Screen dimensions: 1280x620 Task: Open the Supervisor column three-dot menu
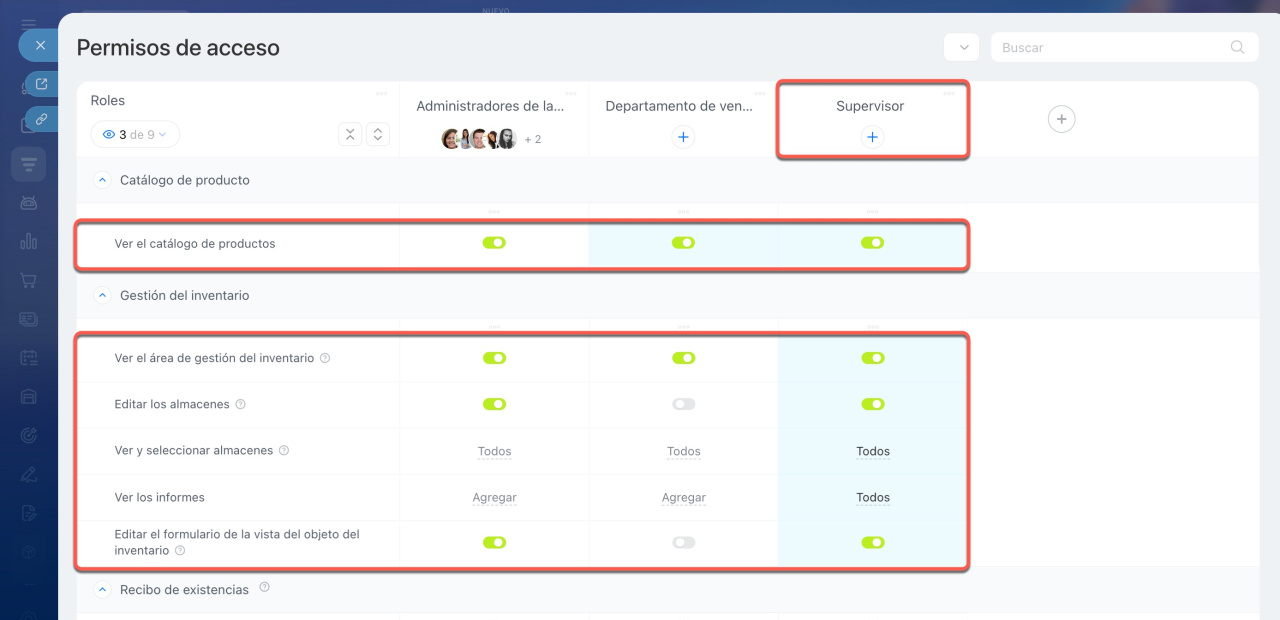tap(948, 94)
